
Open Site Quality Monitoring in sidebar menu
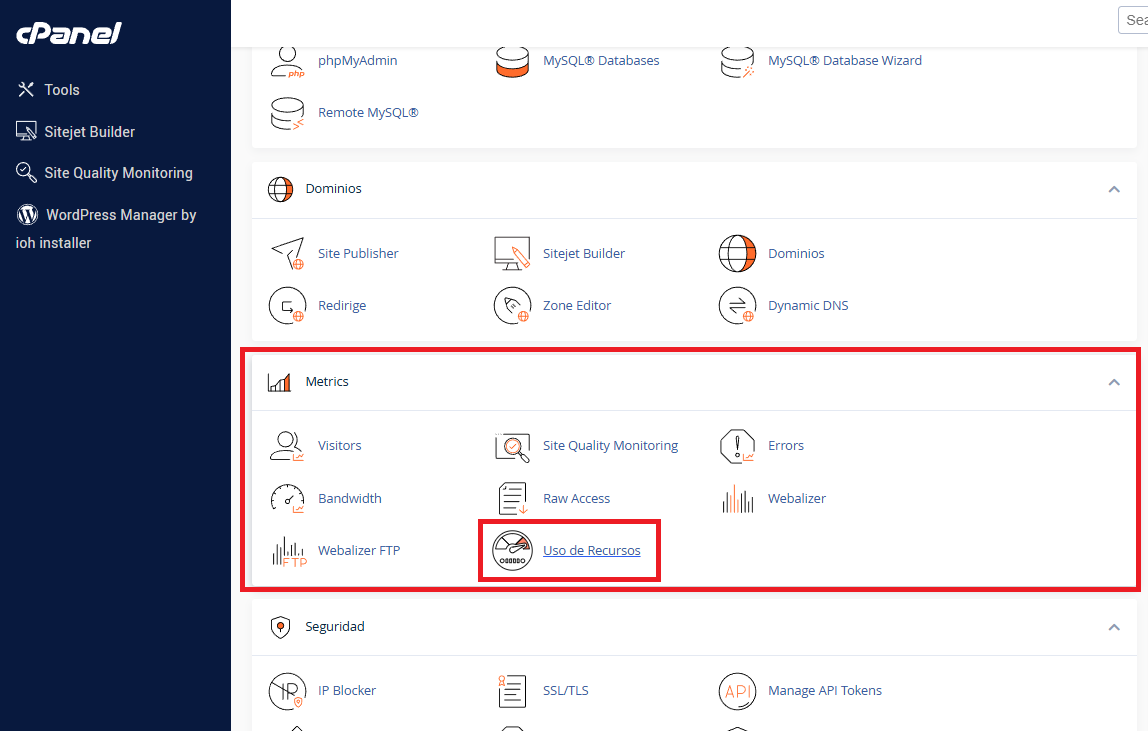pyautogui.click(x=119, y=173)
